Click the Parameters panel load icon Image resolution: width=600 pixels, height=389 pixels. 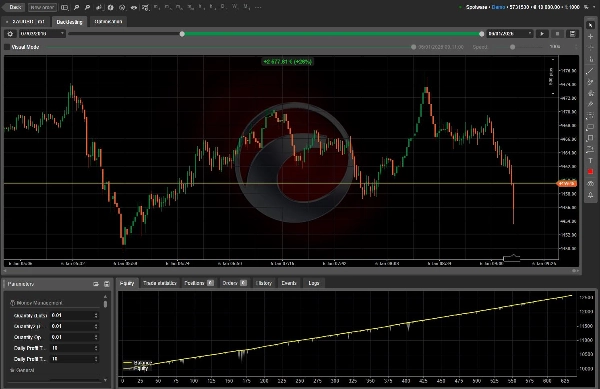click(96, 284)
